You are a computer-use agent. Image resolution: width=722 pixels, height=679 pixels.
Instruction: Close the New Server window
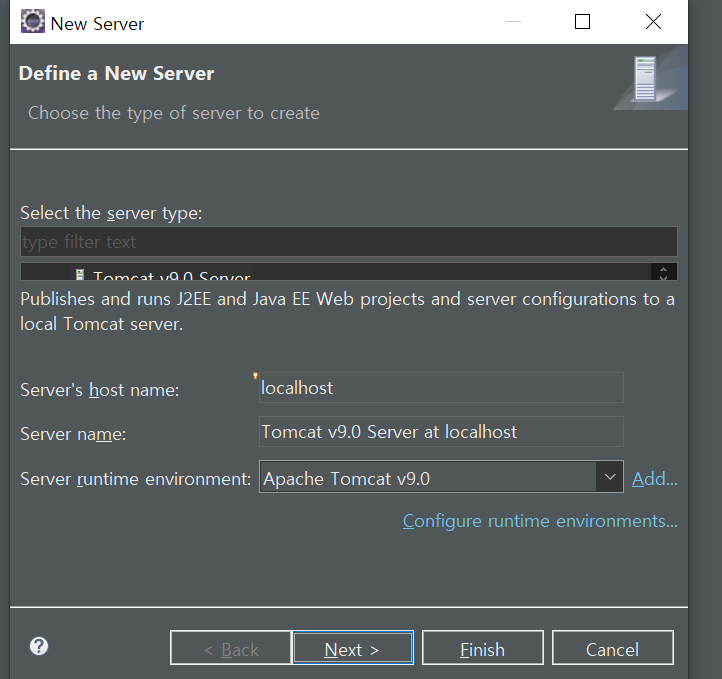coord(653,22)
